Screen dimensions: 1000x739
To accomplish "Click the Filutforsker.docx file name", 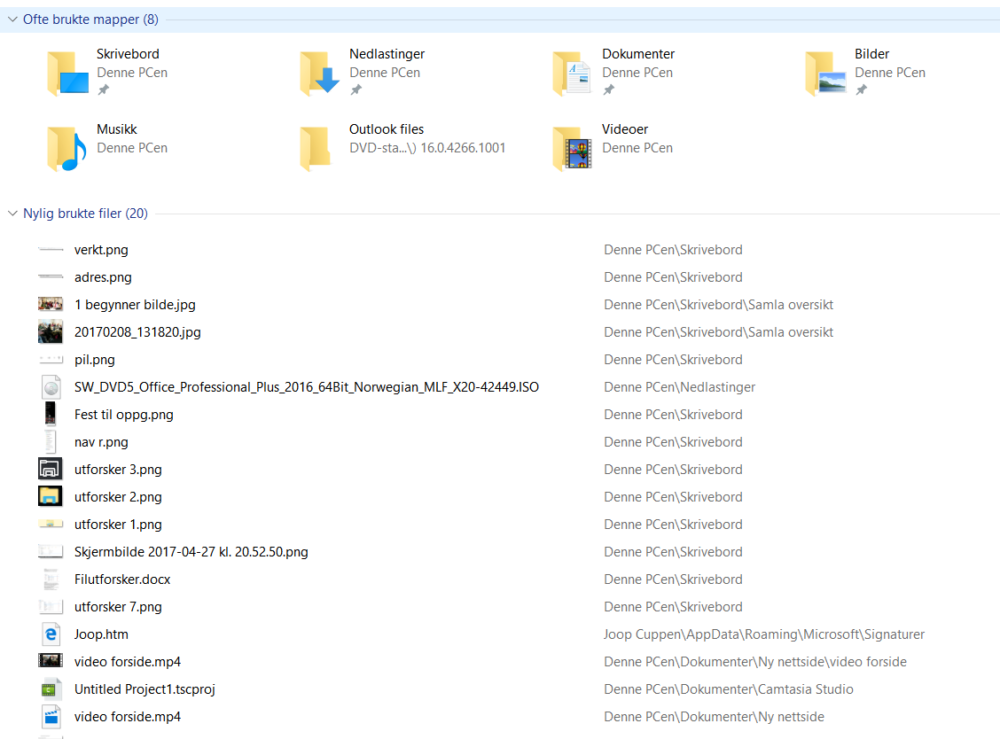I will click(x=122, y=579).
